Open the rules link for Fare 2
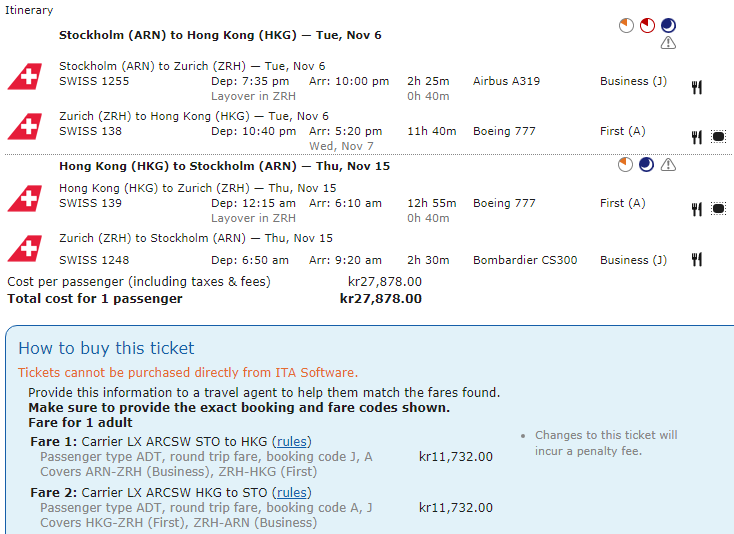This screenshot has width=734, height=534. coord(292,493)
